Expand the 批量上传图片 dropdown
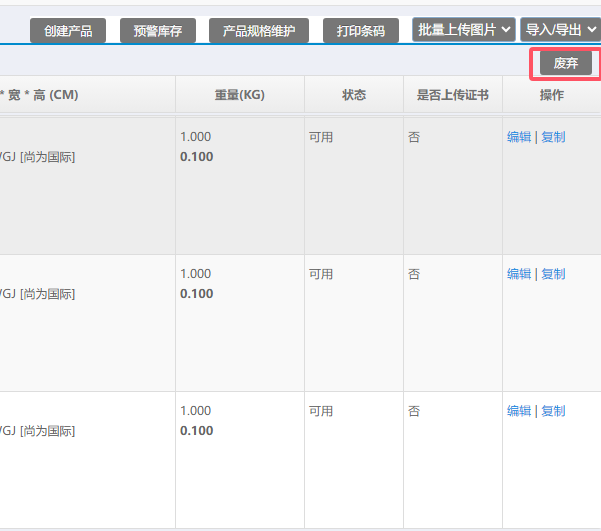Image resolution: width=601 pixels, height=531 pixels. tap(464, 30)
